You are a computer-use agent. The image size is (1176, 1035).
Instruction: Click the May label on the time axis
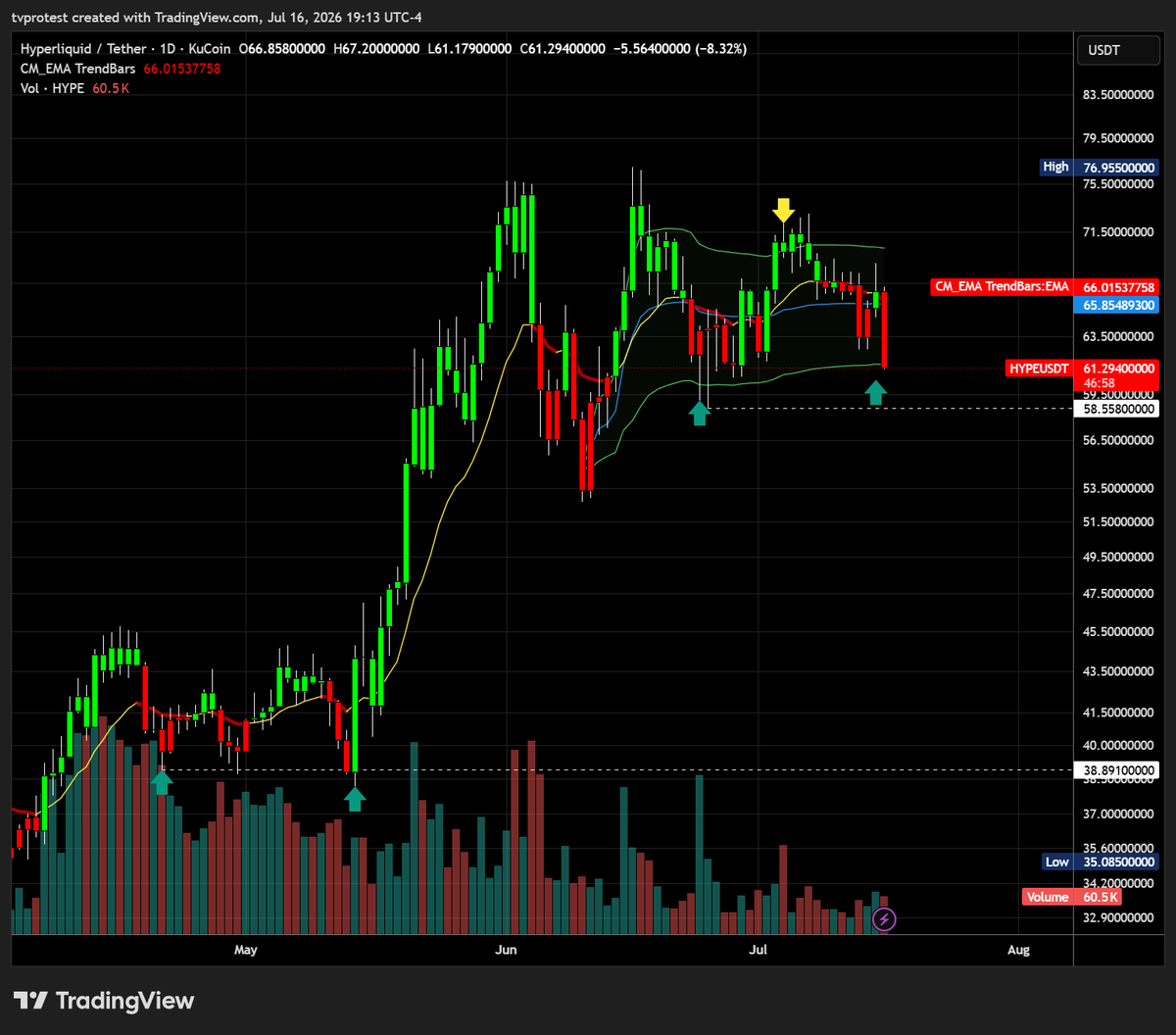(246, 950)
